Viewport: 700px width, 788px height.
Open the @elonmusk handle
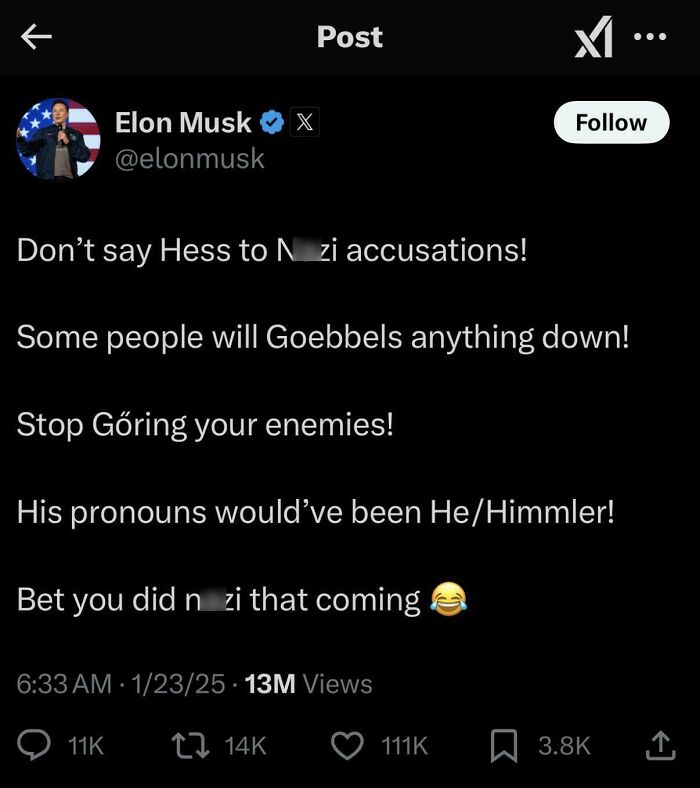coord(190,158)
